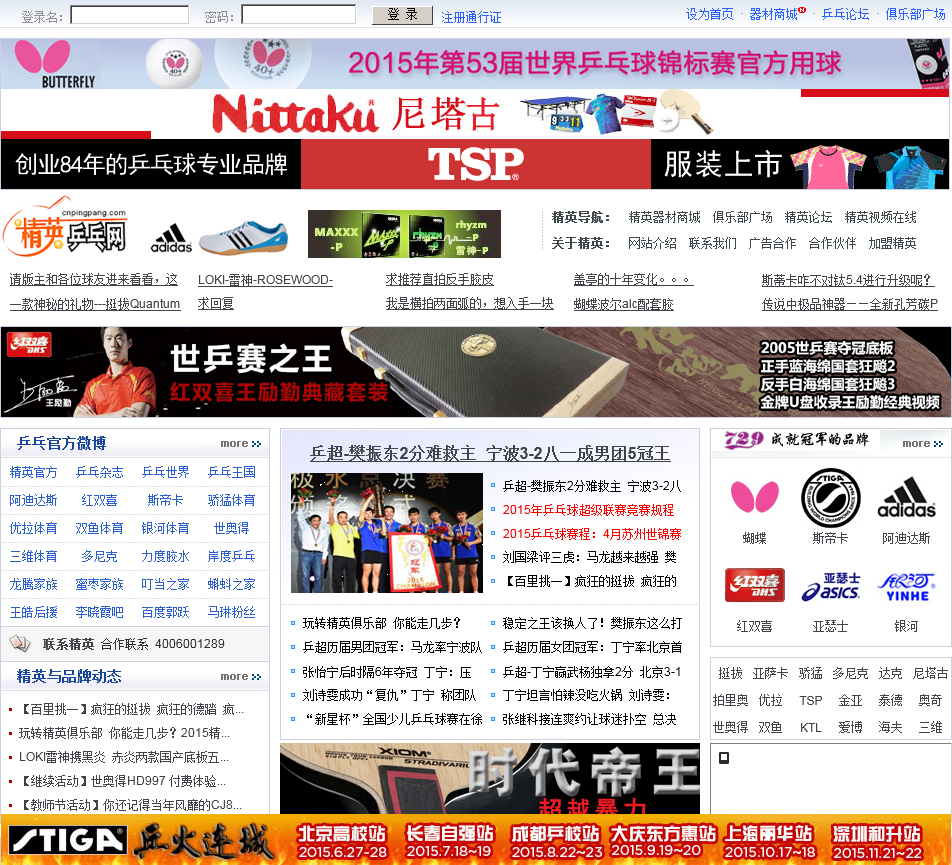
Task: Open headline 乒超-樊振东2分难救主 article
Action: tap(489, 453)
